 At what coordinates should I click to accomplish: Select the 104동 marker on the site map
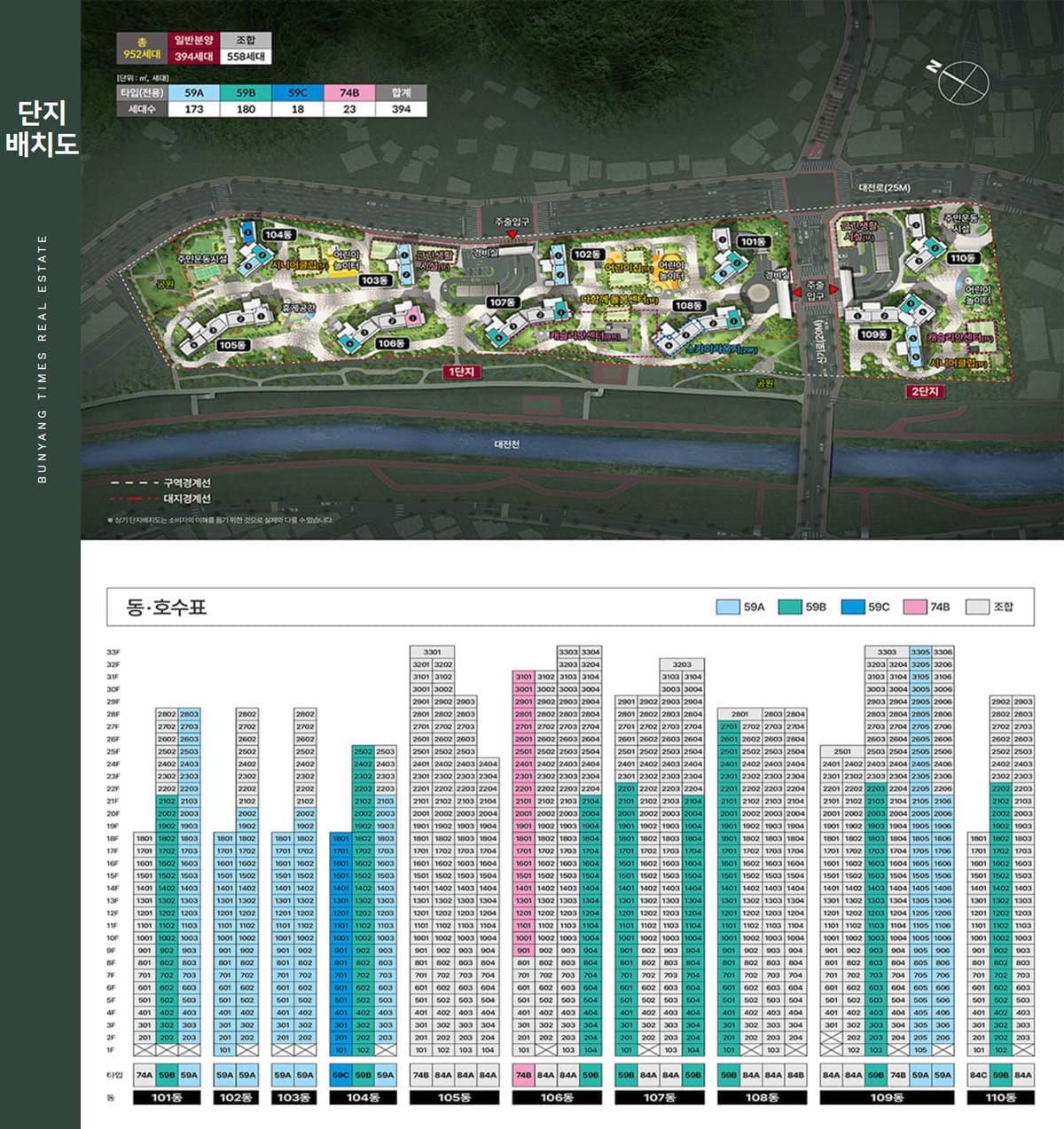click(278, 235)
